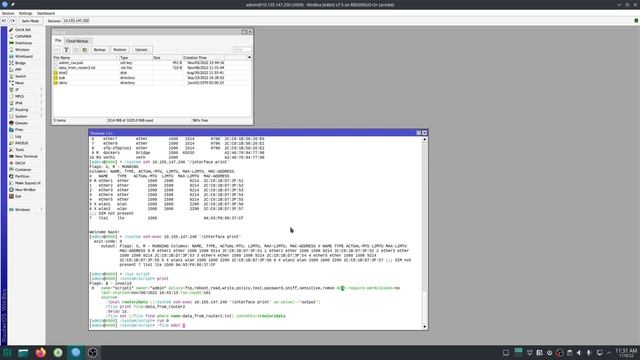640x360 pixels.
Task: Click the filter funnel icon in File List
Action: pyautogui.click(x=66, y=50)
